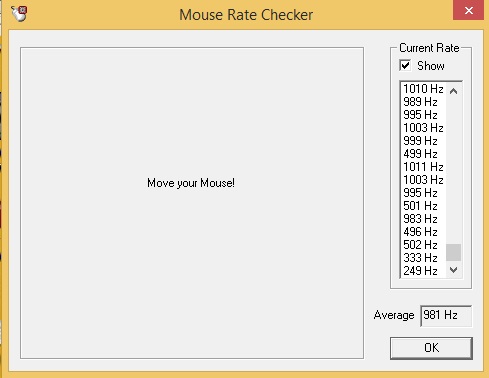Click the Mouse Rate Checker app icon
Image resolution: width=489 pixels, height=378 pixels.
pos(19,14)
